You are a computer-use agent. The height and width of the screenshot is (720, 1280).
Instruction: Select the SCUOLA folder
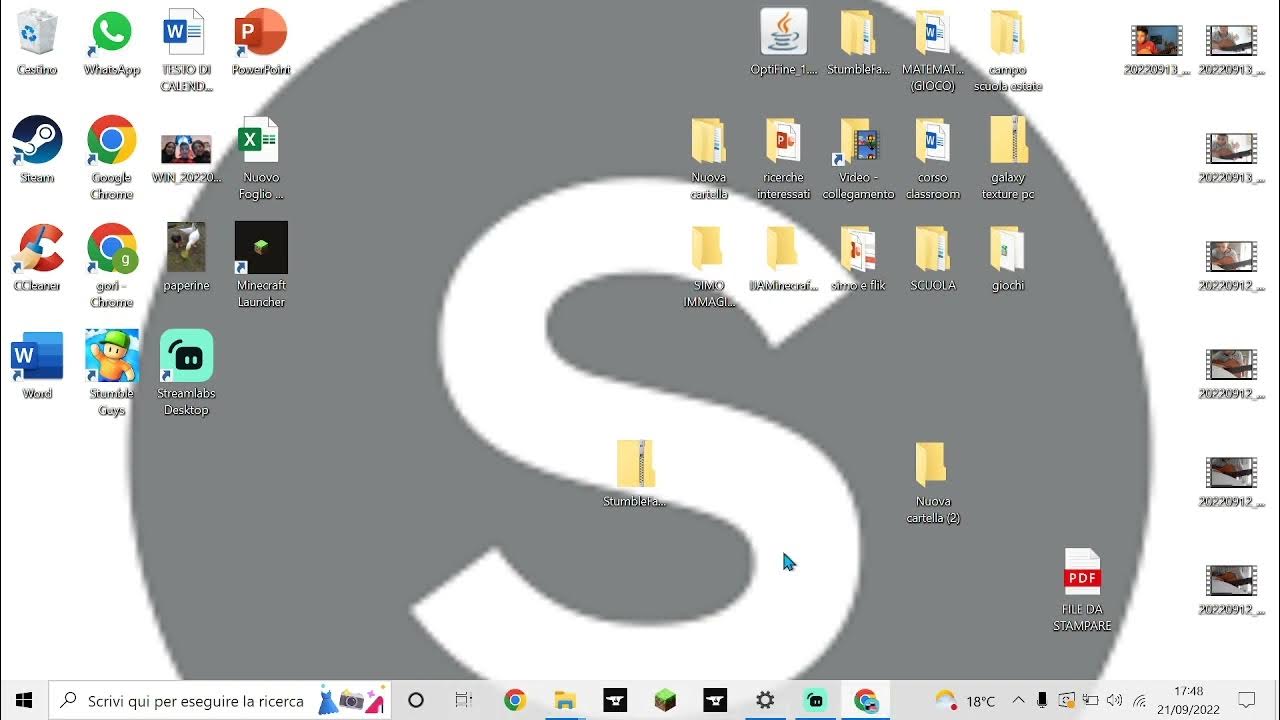click(933, 259)
